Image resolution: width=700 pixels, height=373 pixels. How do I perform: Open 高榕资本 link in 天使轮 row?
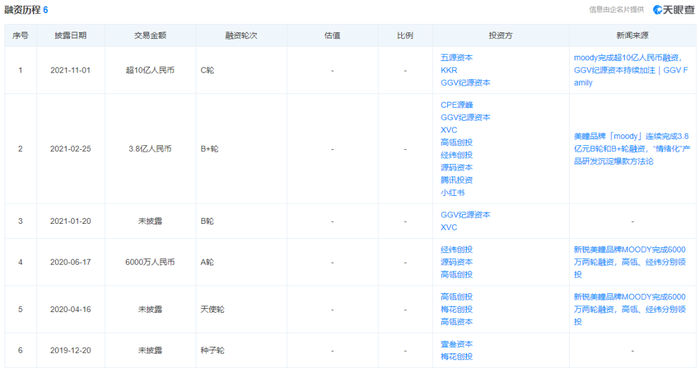[456, 322]
